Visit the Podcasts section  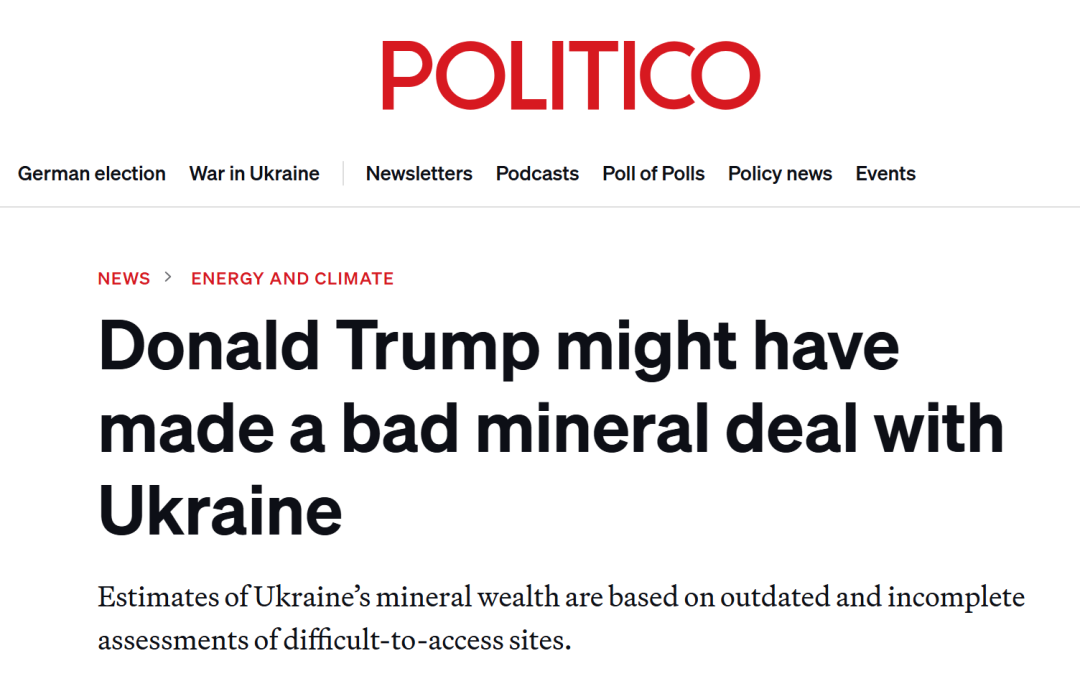click(x=537, y=174)
